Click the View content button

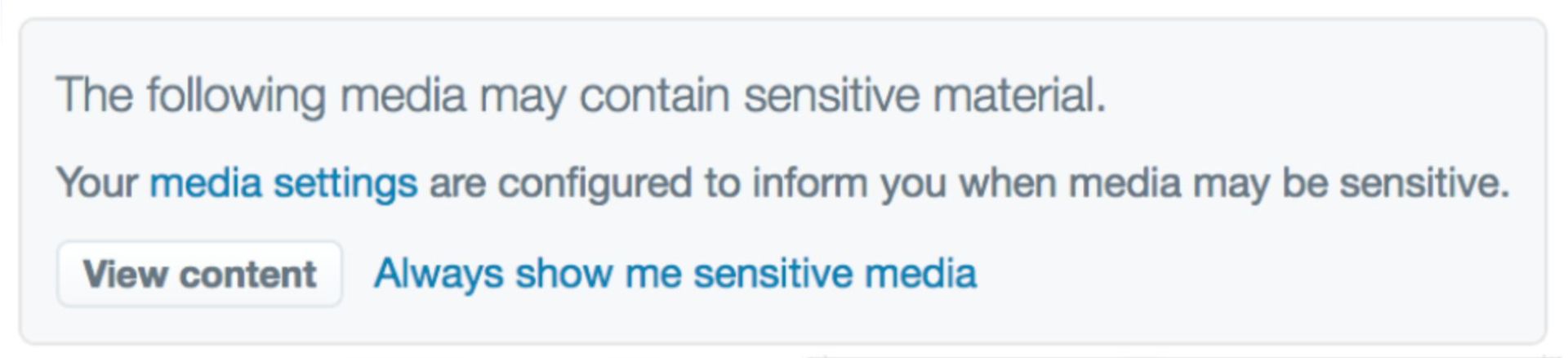pos(199,274)
